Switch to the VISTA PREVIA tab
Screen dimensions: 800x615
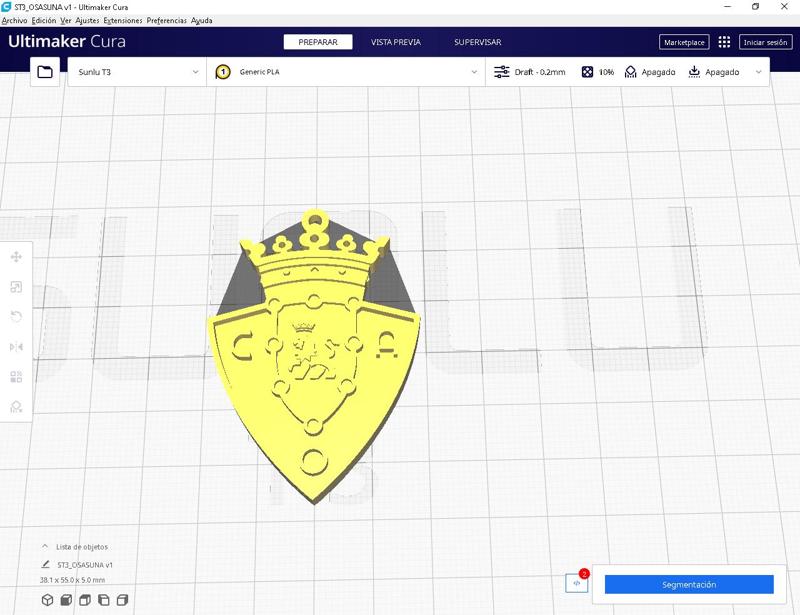tap(398, 42)
